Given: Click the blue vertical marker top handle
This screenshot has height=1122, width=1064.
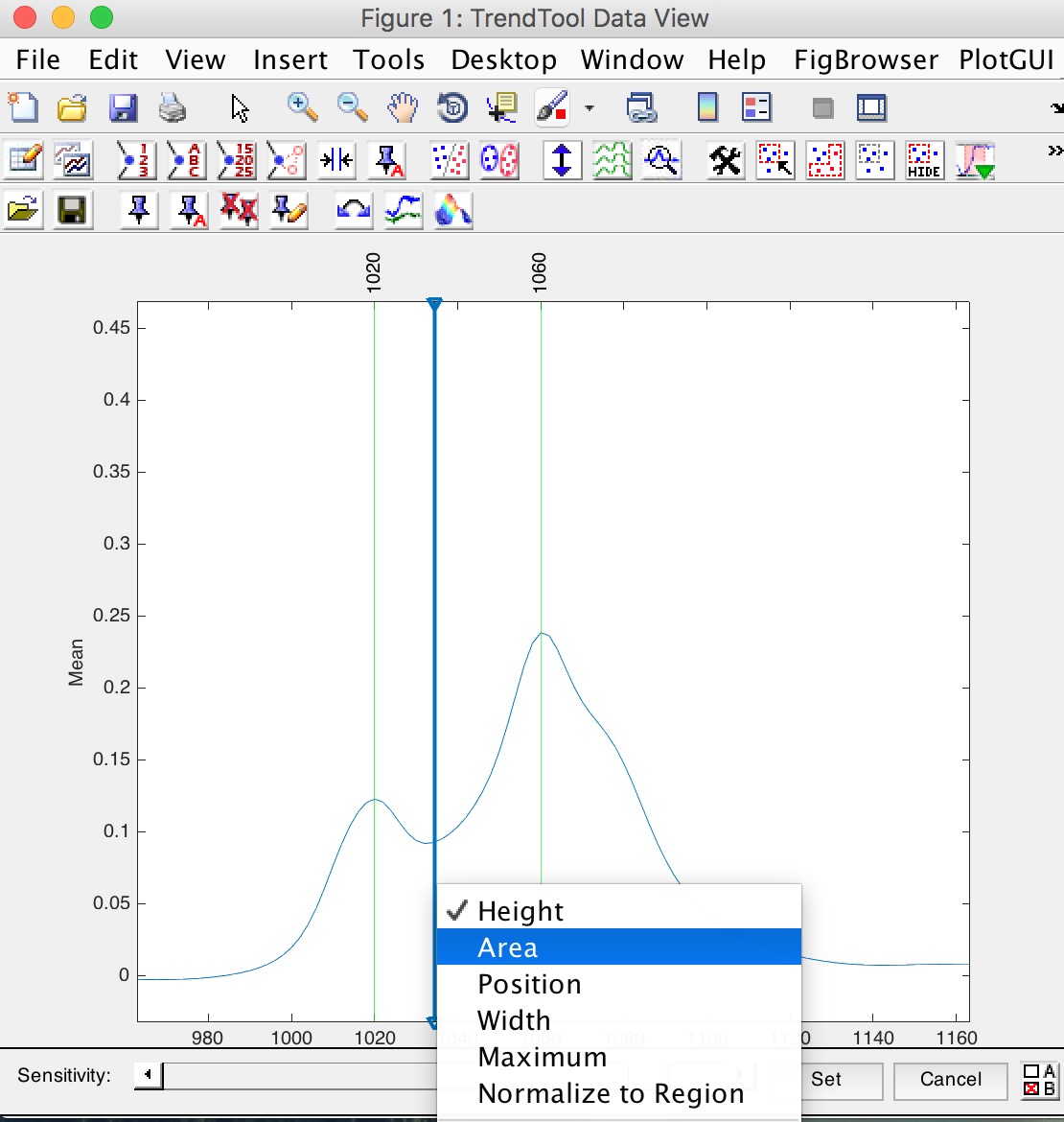Looking at the screenshot, I should click(x=434, y=304).
